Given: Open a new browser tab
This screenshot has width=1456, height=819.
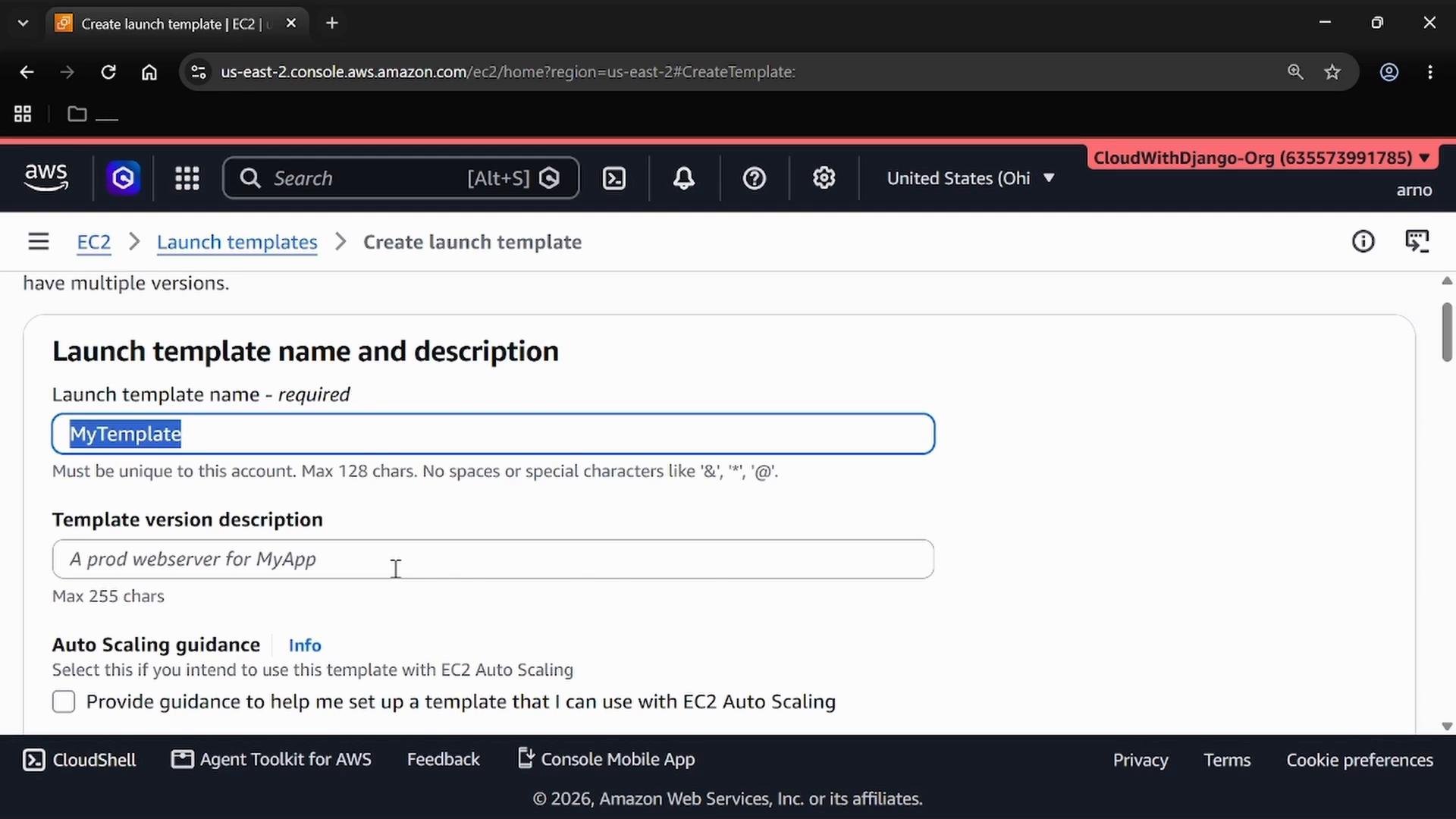Looking at the screenshot, I should point(332,24).
